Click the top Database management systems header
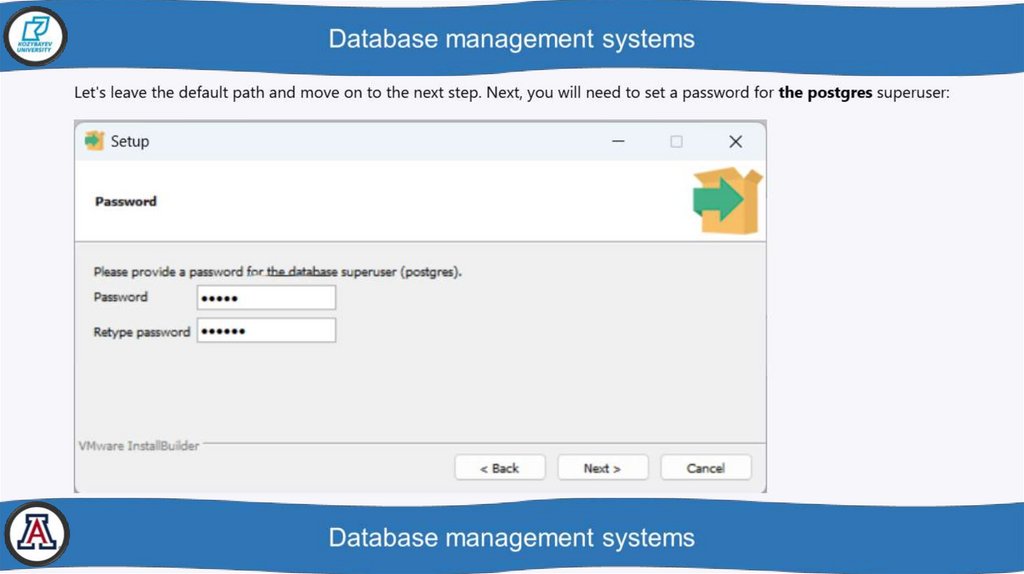Image resolution: width=1024 pixels, height=574 pixels. pos(511,39)
